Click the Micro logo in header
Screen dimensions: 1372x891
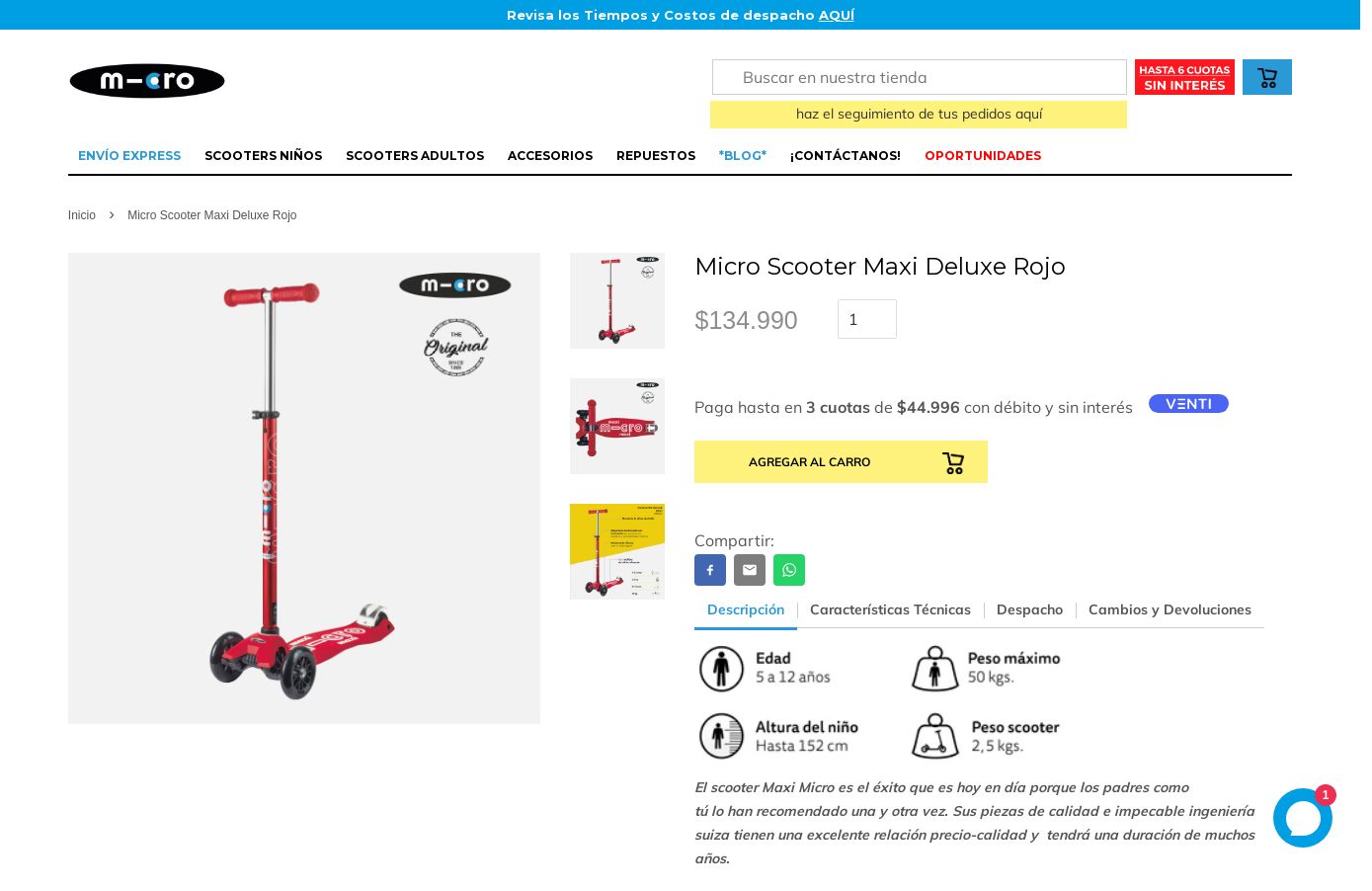[x=147, y=81]
